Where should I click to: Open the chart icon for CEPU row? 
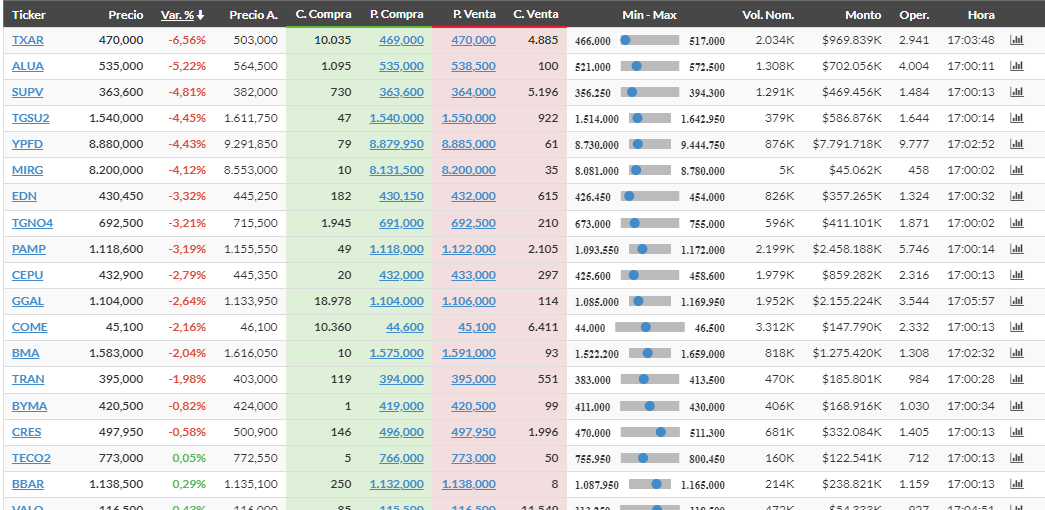pyautogui.click(x=1016, y=275)
